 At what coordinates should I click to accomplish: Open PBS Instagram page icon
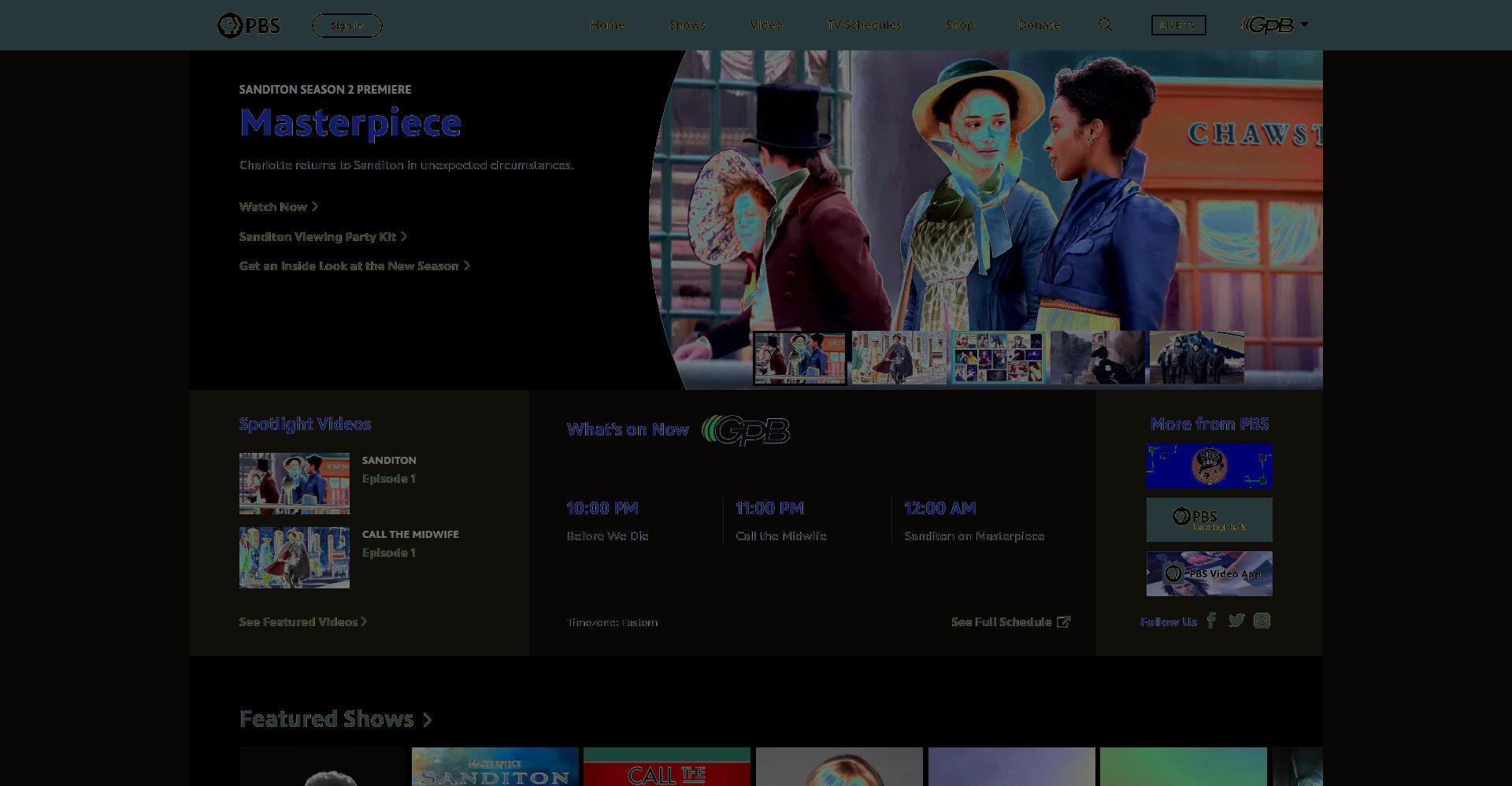(x=1262, y=621)
